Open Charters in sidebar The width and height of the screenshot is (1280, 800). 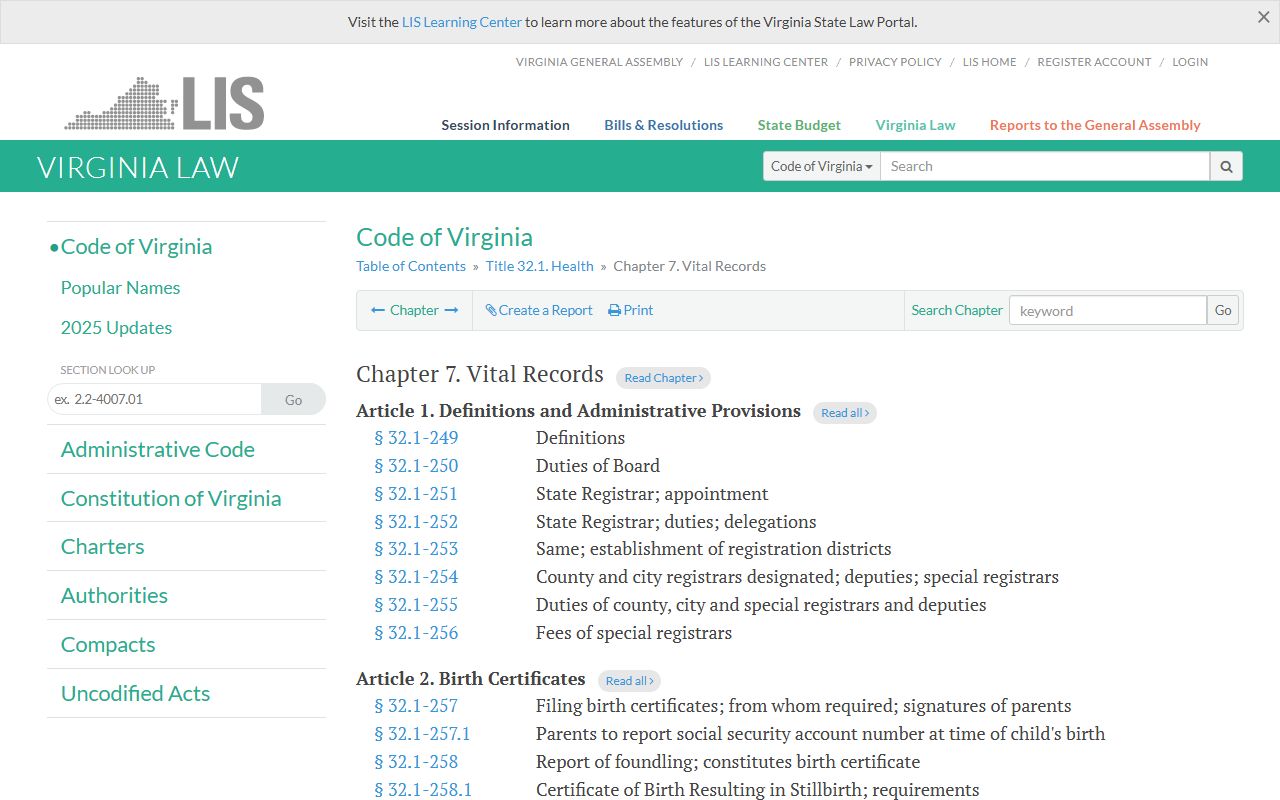point(102,546)
